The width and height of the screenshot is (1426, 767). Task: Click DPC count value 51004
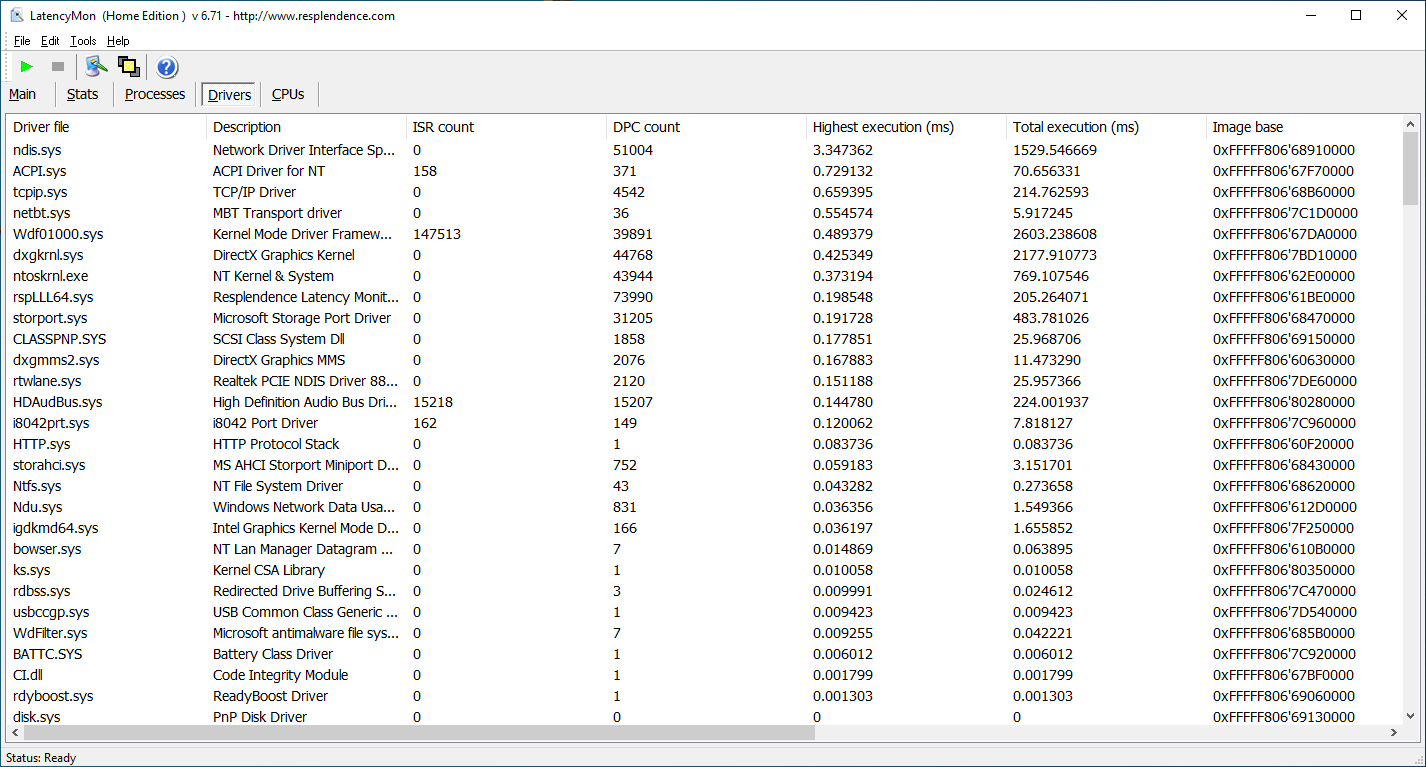tap(633, 150)
